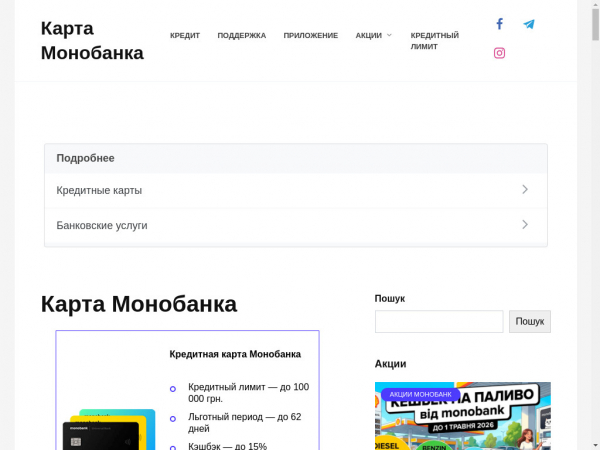This screenshot has height=450, width=600.
Task: Open the Кредитный лимит menu item
Action: (x=435, y=41)
